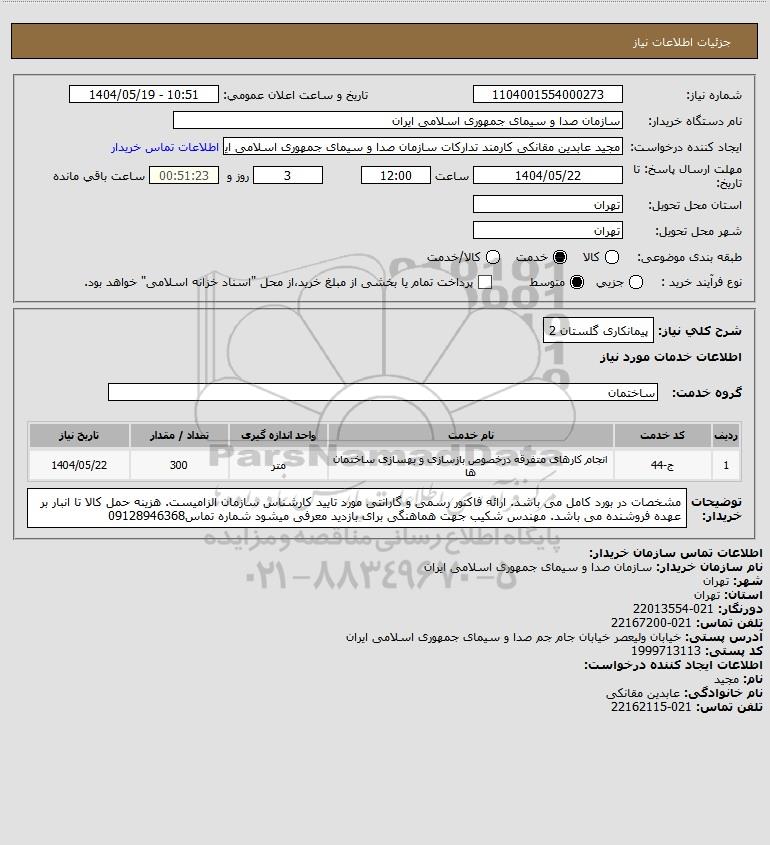Click the delivery city field تهران

click(x=547, y=230)
